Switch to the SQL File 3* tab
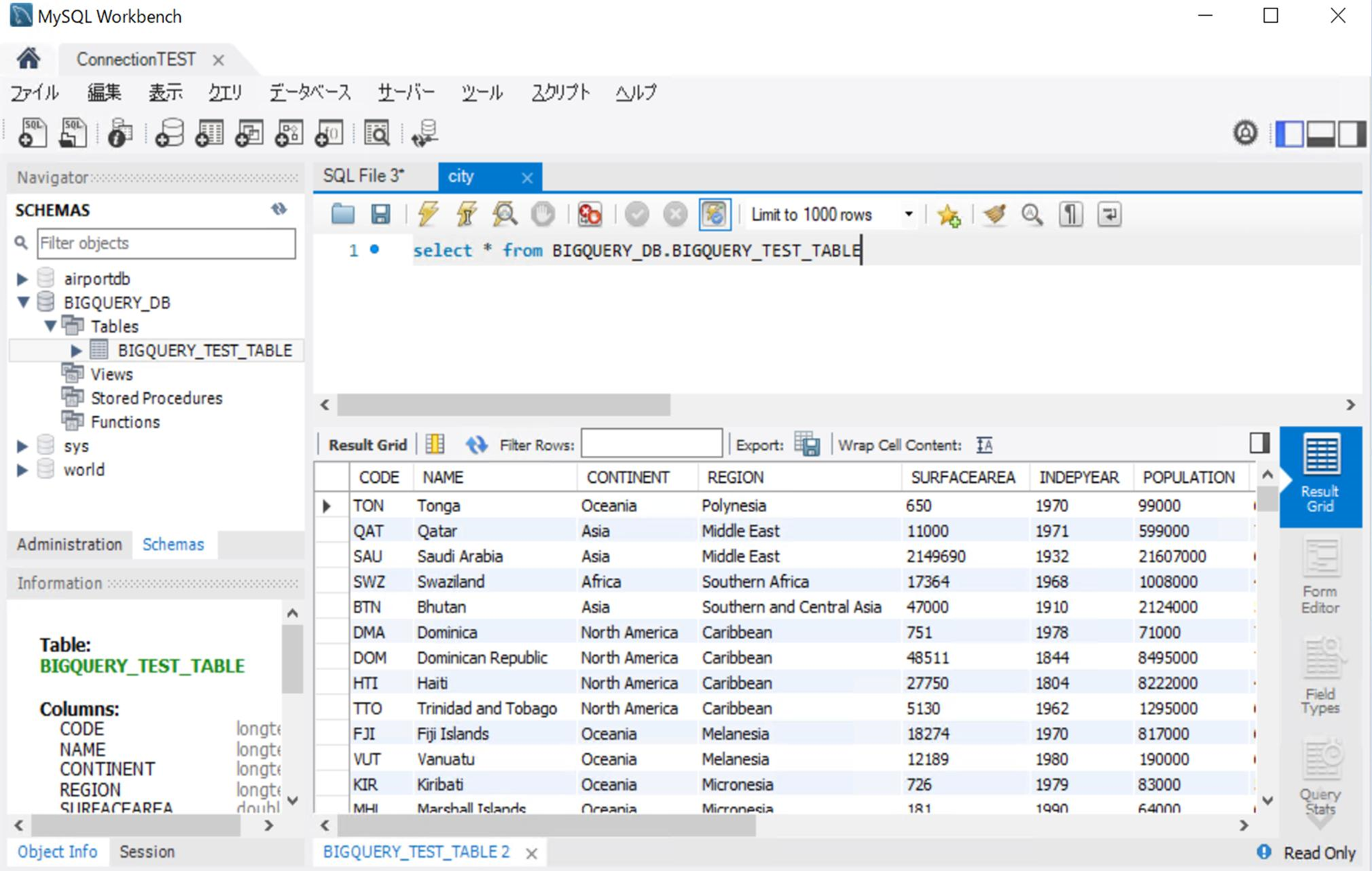The image size is (1372, 871). pyautogui.click(x=364, y=176)
